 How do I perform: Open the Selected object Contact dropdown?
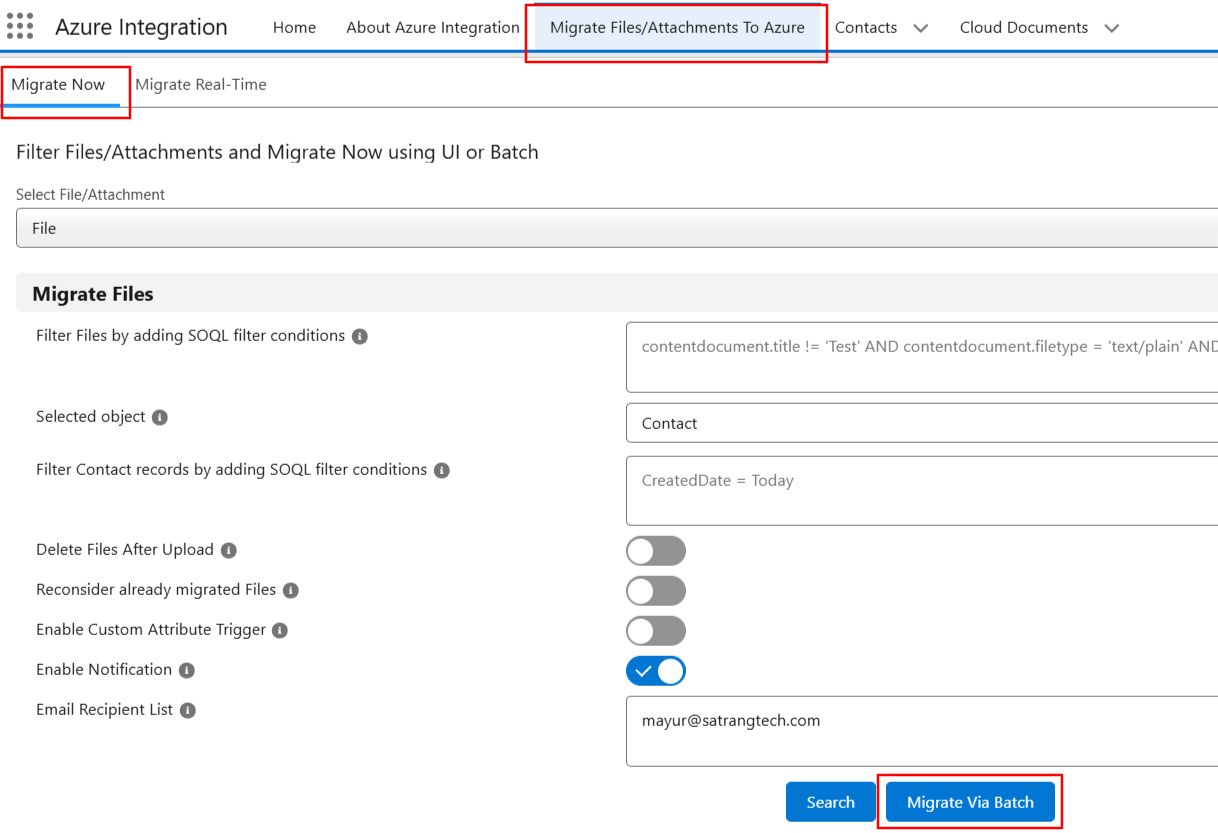[x=922, y=423]
